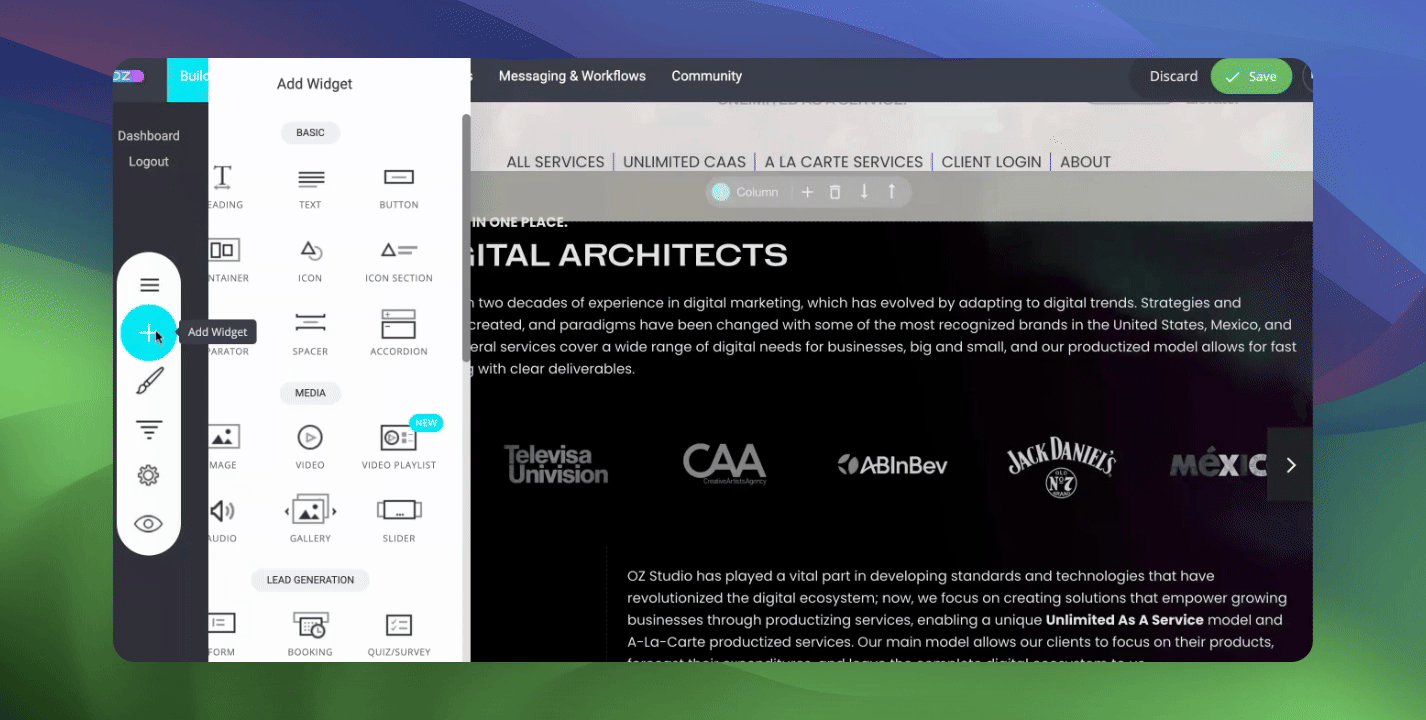Image resolution: width=1426 pixels, height=720 pixels.
Task: Open ALL SERVICES in the site navigation
Action: click(x=555, y=162)
